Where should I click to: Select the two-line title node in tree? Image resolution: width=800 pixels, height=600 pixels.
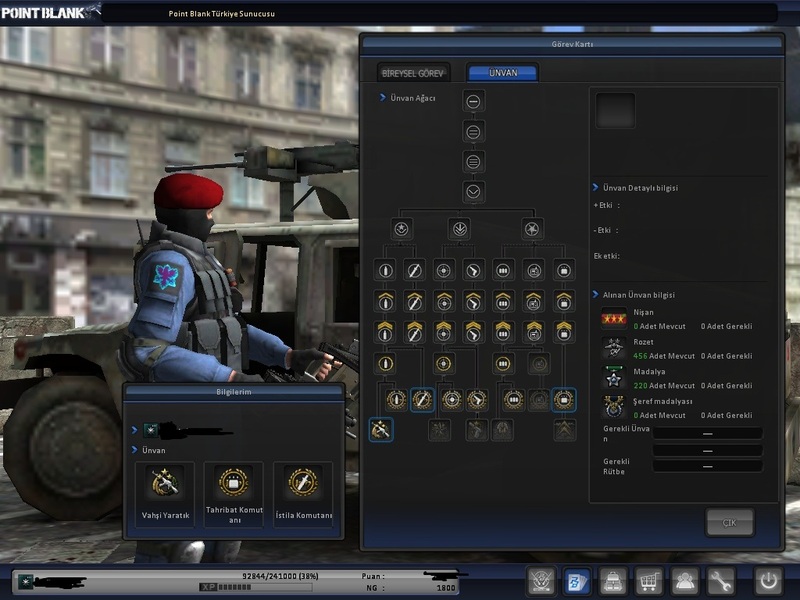[x=473, y=132]
